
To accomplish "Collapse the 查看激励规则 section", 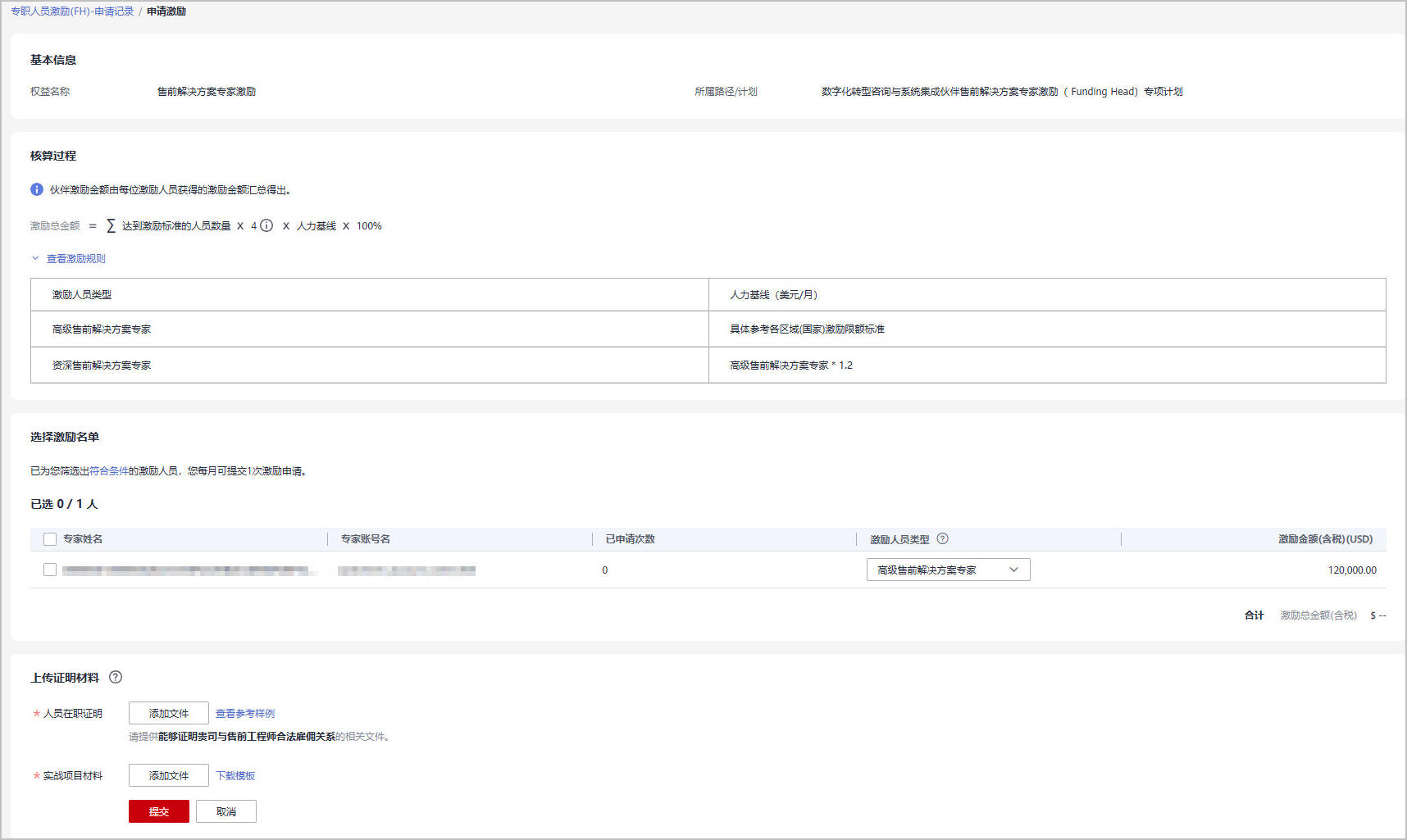I will (x=75, y=259).
